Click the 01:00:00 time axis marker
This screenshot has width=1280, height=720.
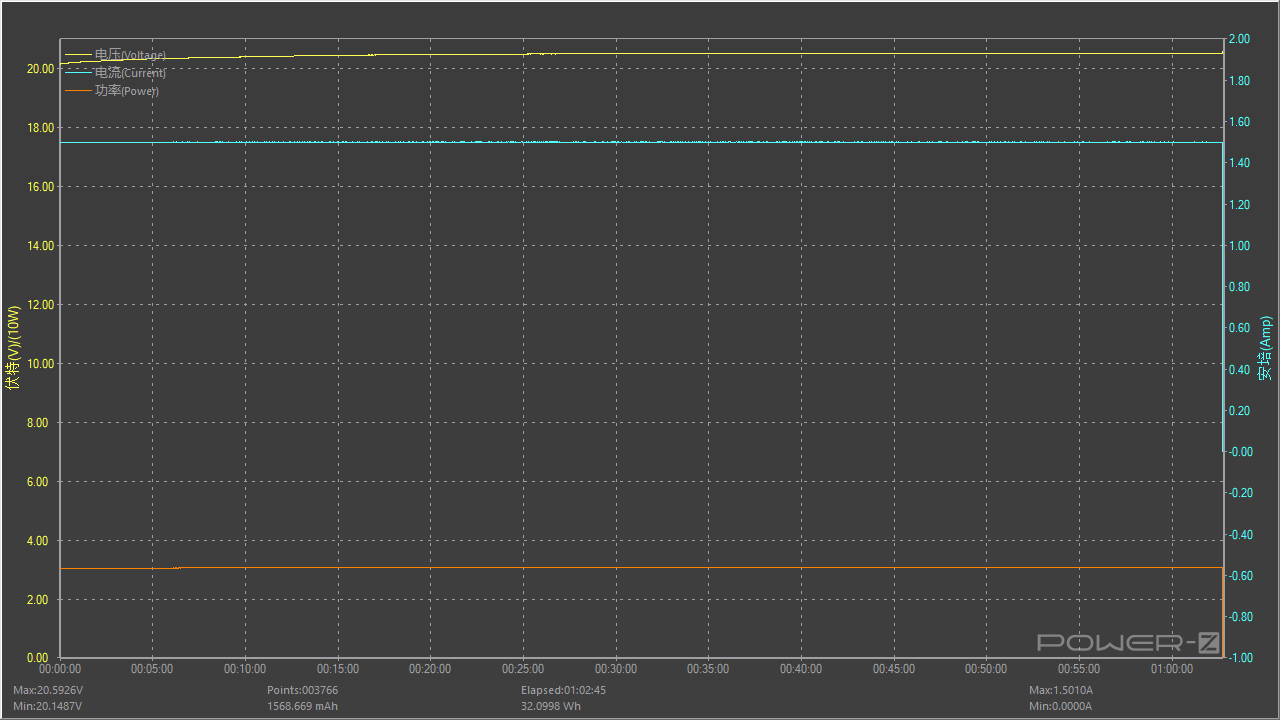1171,669
